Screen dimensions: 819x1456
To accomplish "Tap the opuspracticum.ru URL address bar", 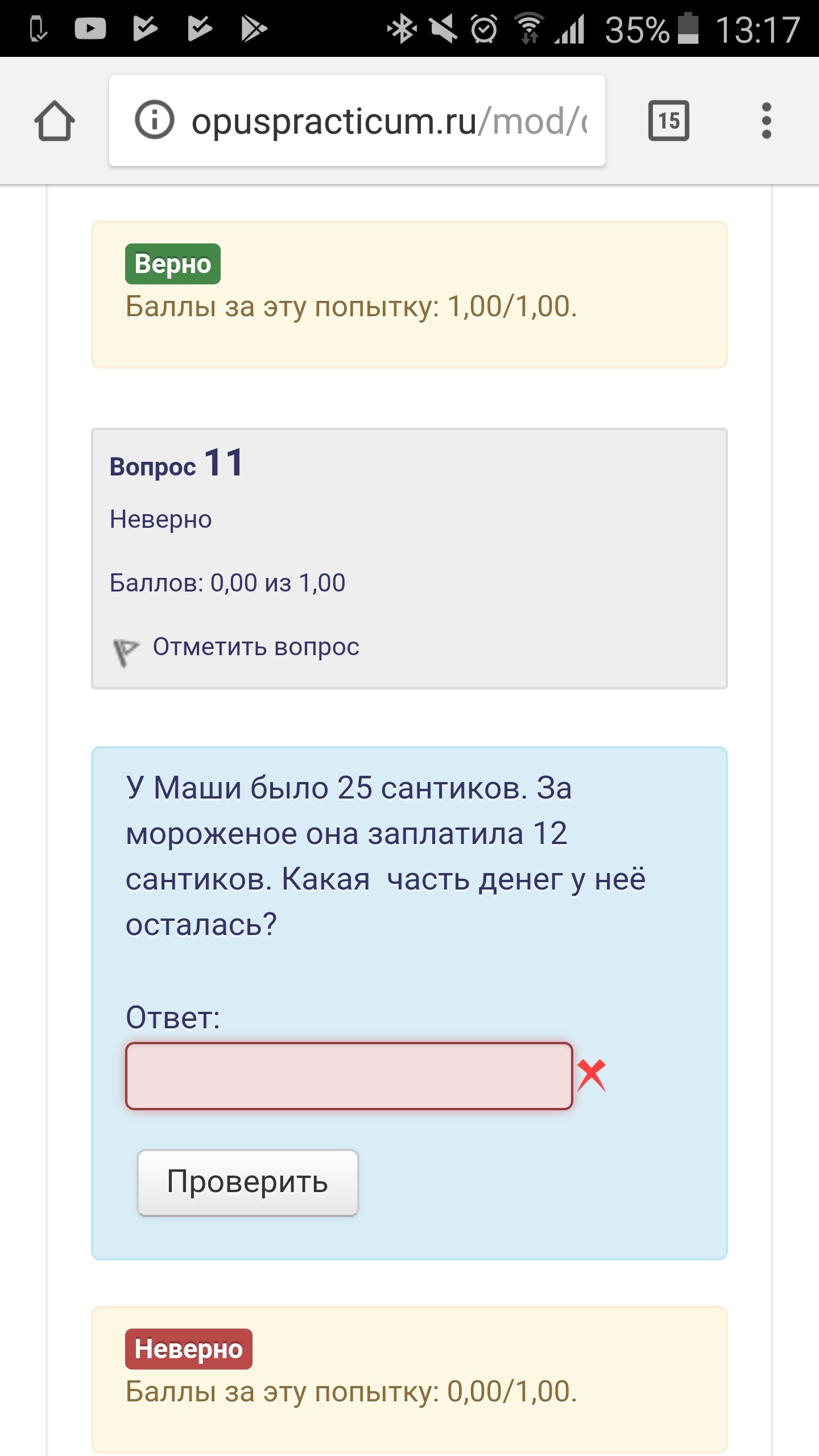I will [x=357, y=121].
